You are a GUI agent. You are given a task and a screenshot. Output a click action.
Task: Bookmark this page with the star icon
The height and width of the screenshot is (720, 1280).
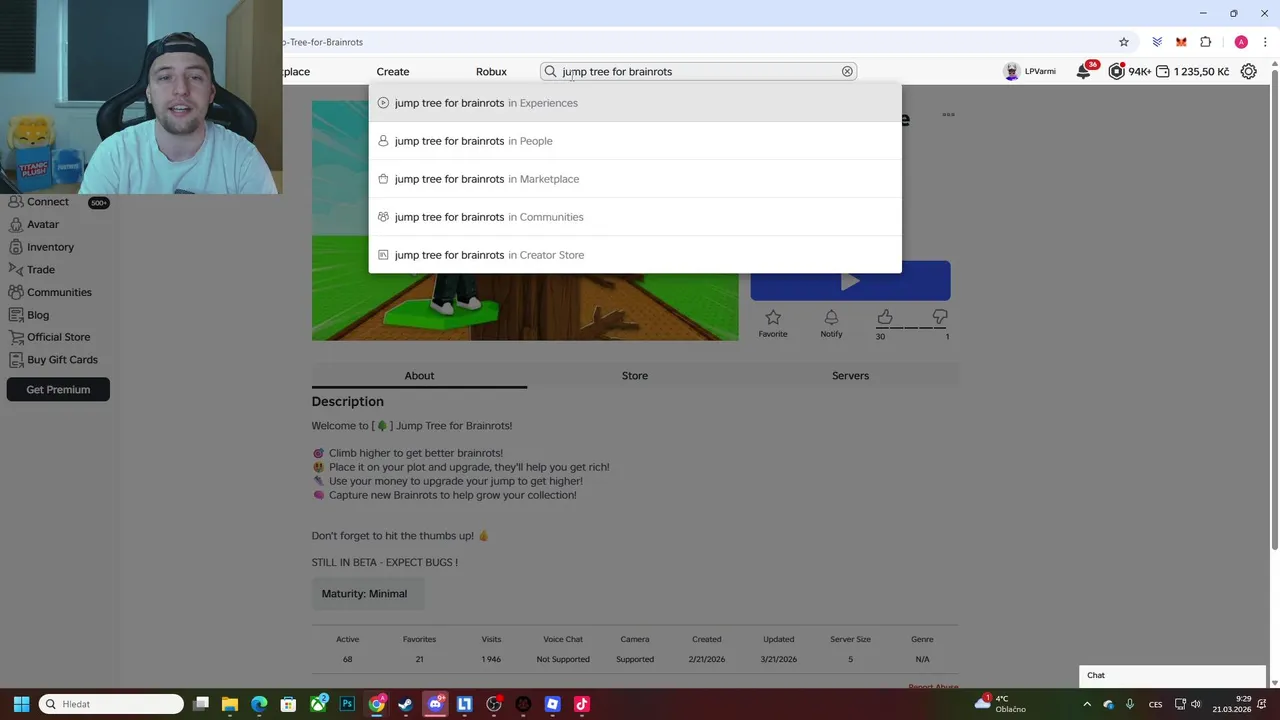[x=1124, y=42]
